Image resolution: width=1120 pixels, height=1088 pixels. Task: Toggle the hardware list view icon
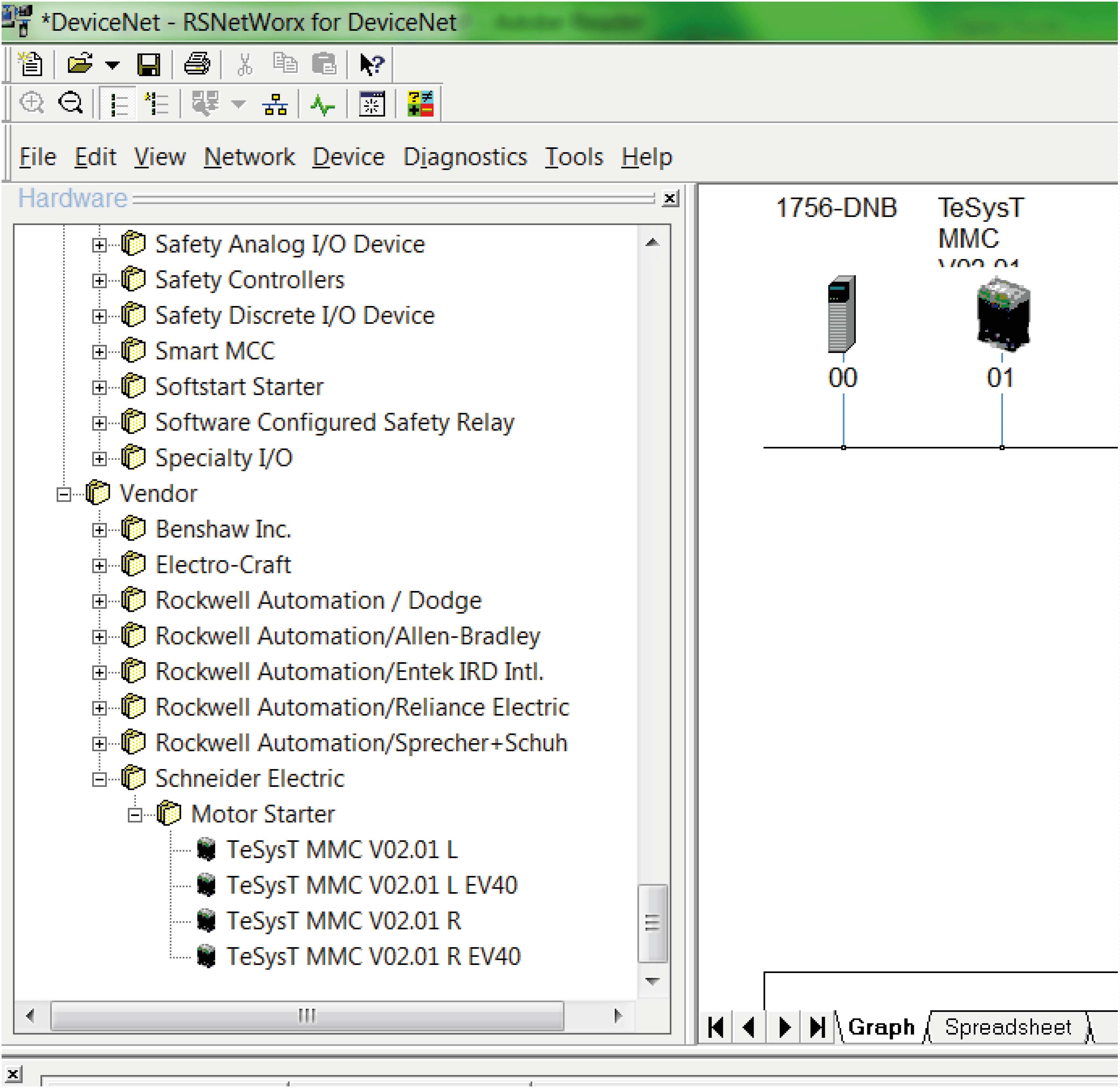[119, 105]
